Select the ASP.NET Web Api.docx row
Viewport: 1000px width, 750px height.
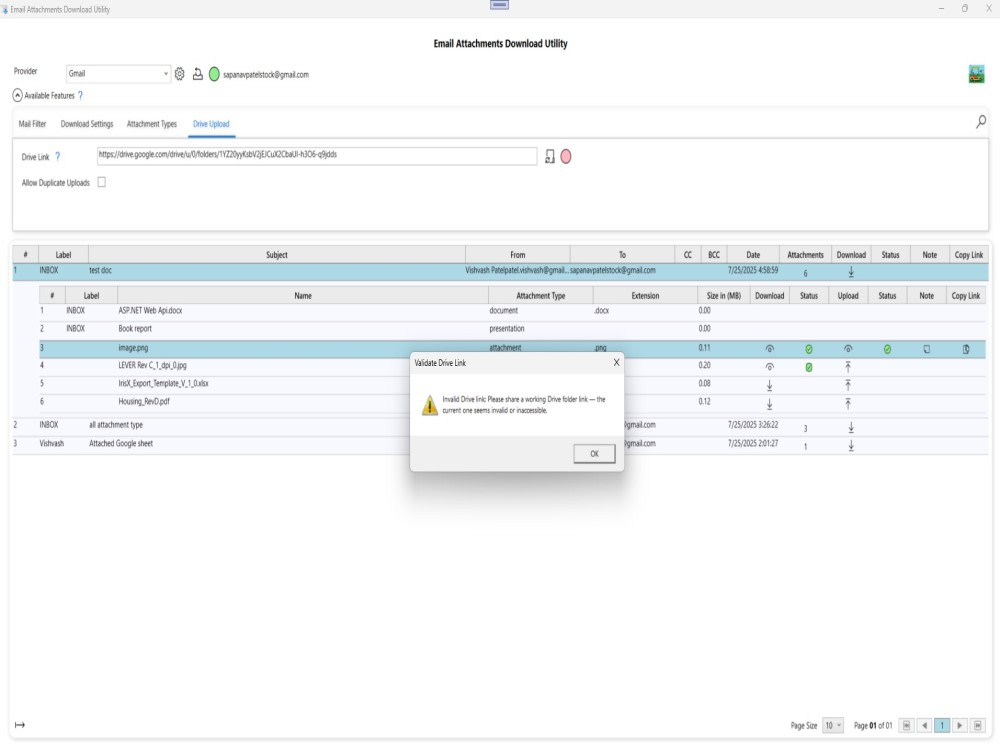click(512, 311)
